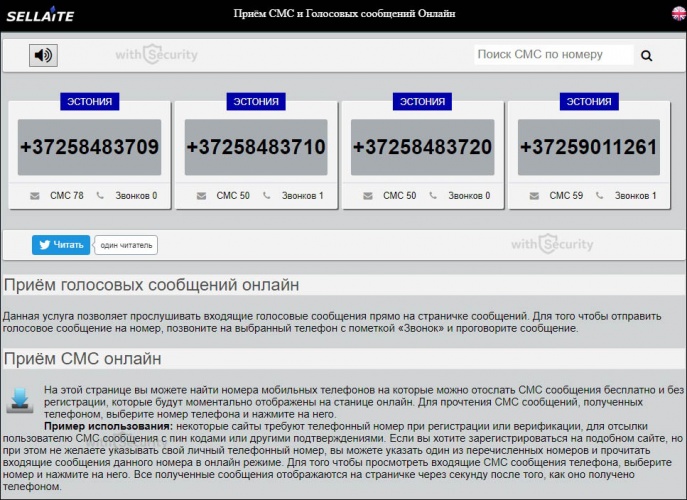The height and width of the screenshot is (500, 687).
Task: Click the ЭСТОНИЯ label on first card
Action: coord(89,101)
